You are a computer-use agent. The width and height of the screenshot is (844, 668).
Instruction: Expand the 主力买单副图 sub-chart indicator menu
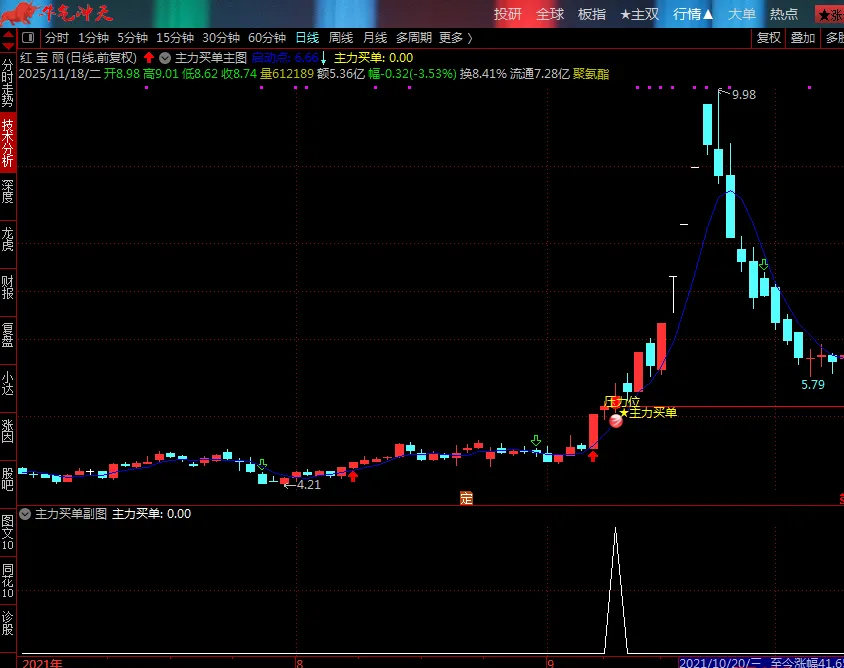click(26, 514)
